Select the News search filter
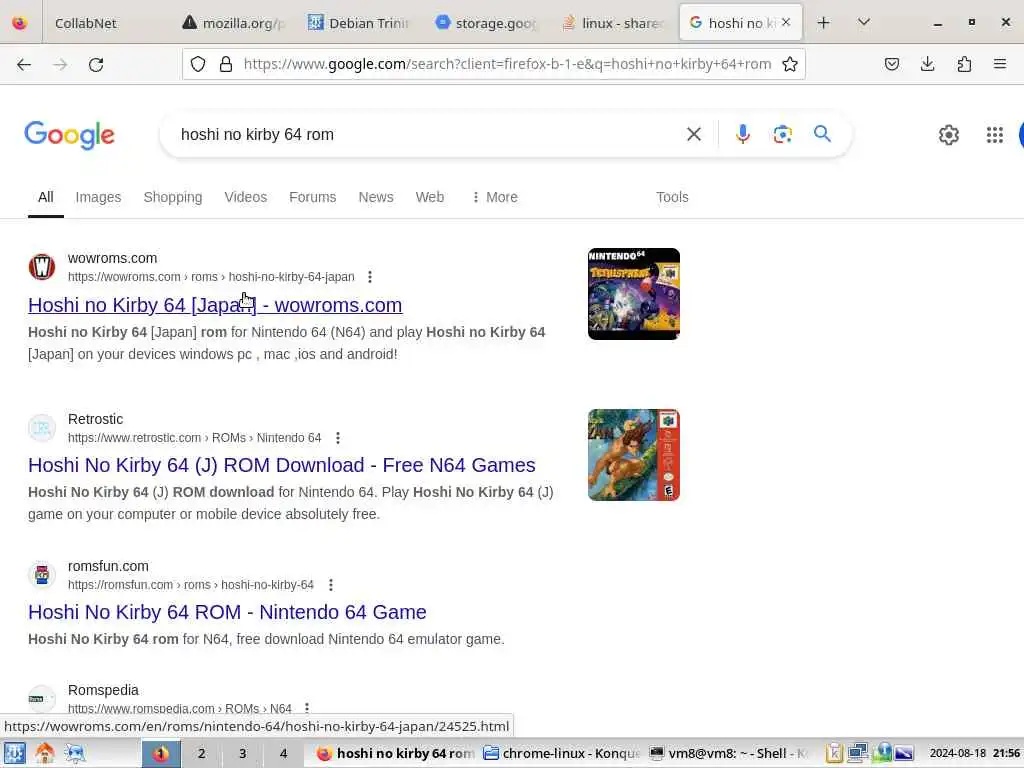This screenshot has height=768, width=1024. click(376, 197)
